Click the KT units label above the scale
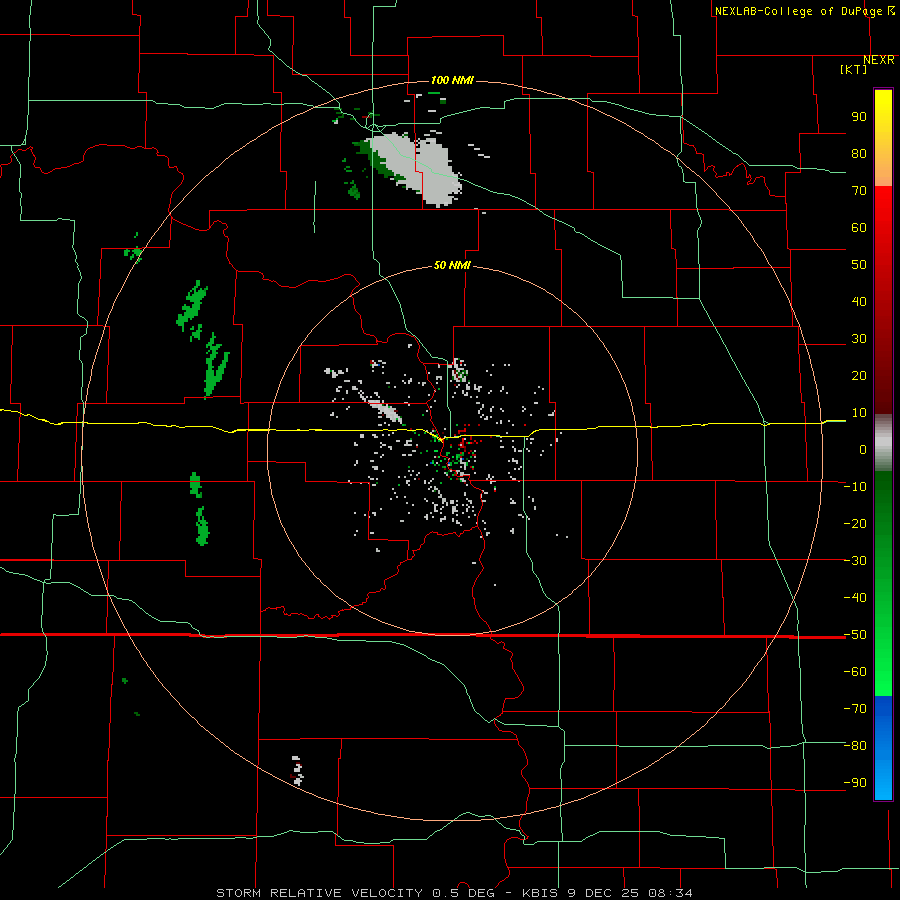 coord(854,69)
